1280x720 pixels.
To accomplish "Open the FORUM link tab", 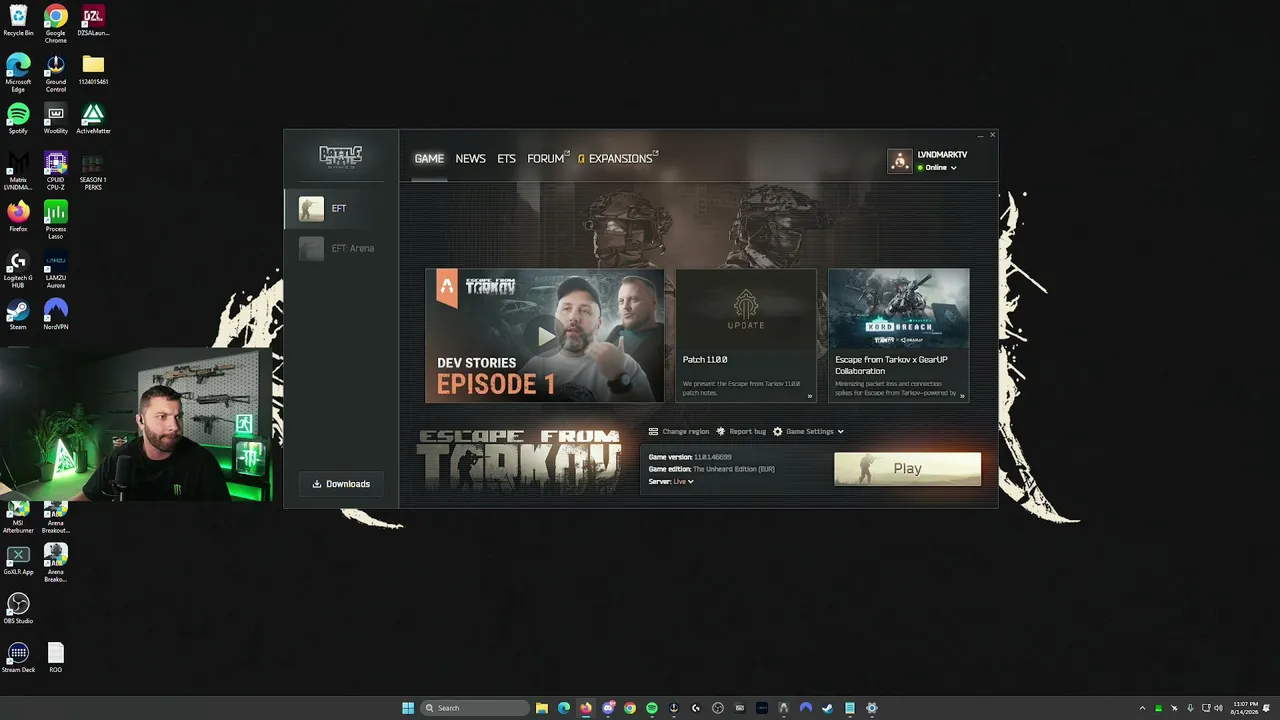I will coord(548,158).
